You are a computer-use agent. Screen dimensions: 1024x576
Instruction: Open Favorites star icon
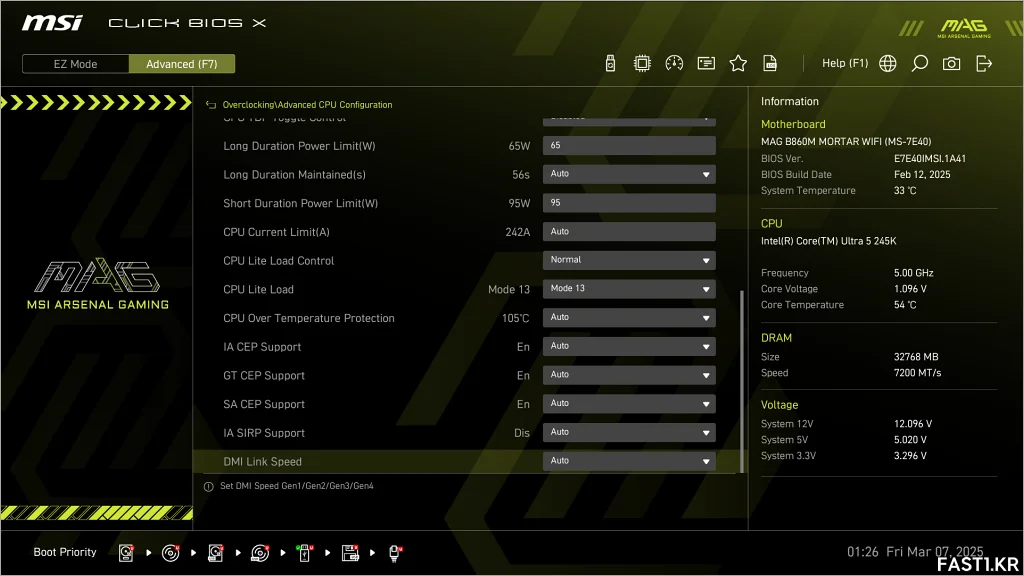[738, 63]
